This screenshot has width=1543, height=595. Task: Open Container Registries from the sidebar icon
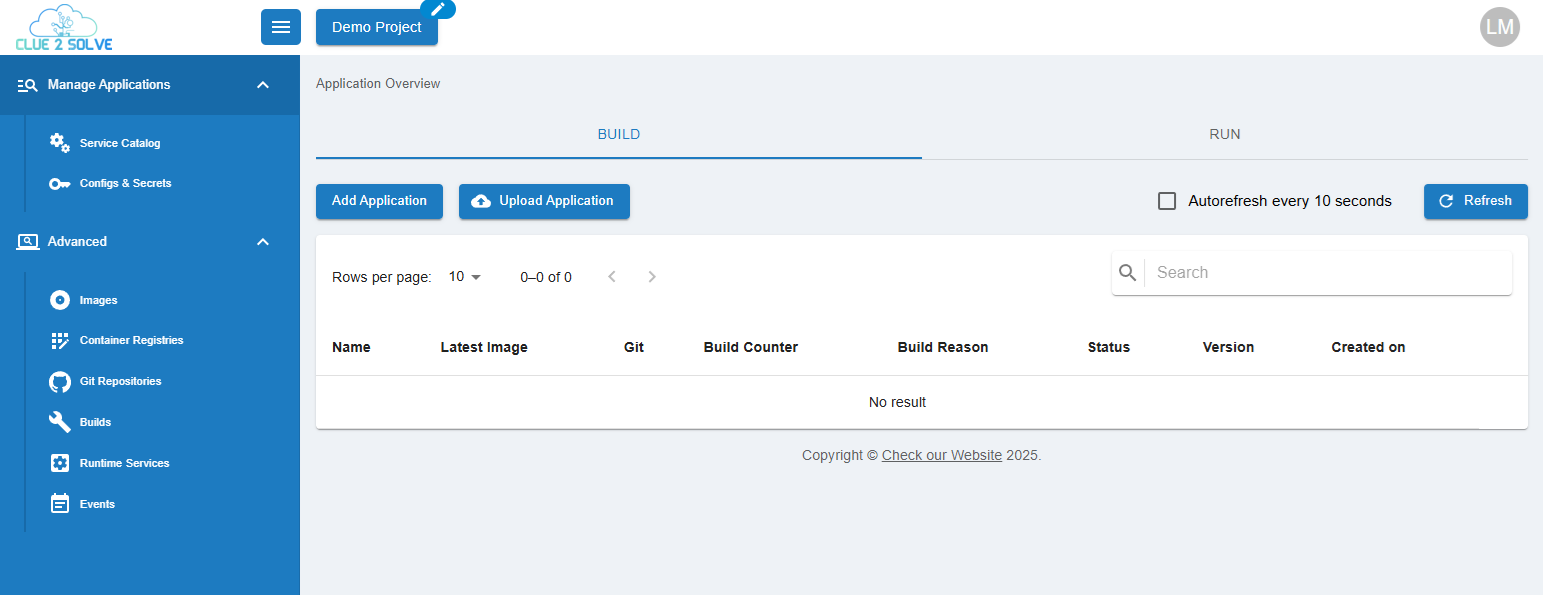59,340
